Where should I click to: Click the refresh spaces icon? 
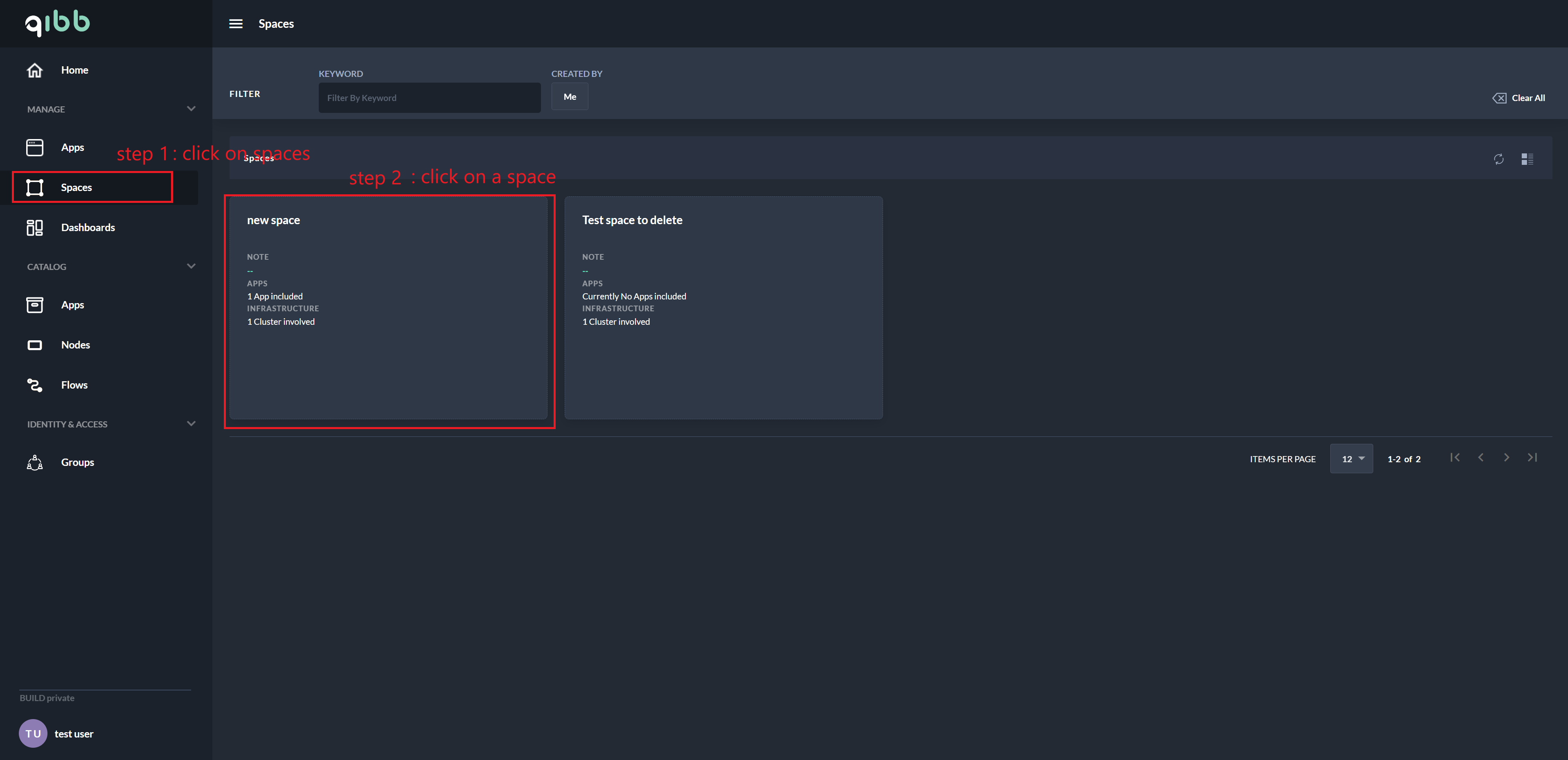click(x=1498, y=159)
